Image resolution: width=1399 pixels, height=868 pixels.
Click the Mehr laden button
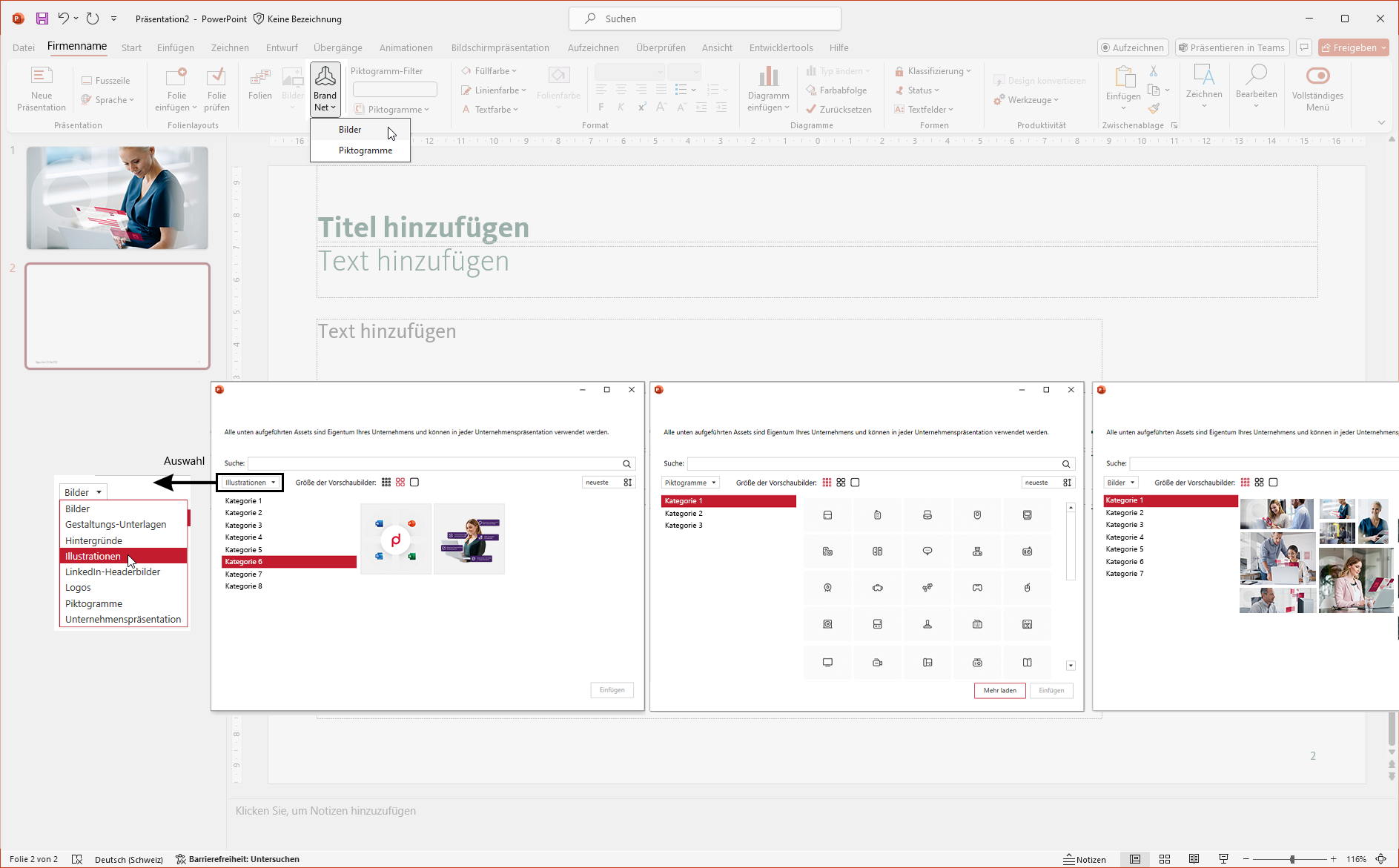click(999, 690)
